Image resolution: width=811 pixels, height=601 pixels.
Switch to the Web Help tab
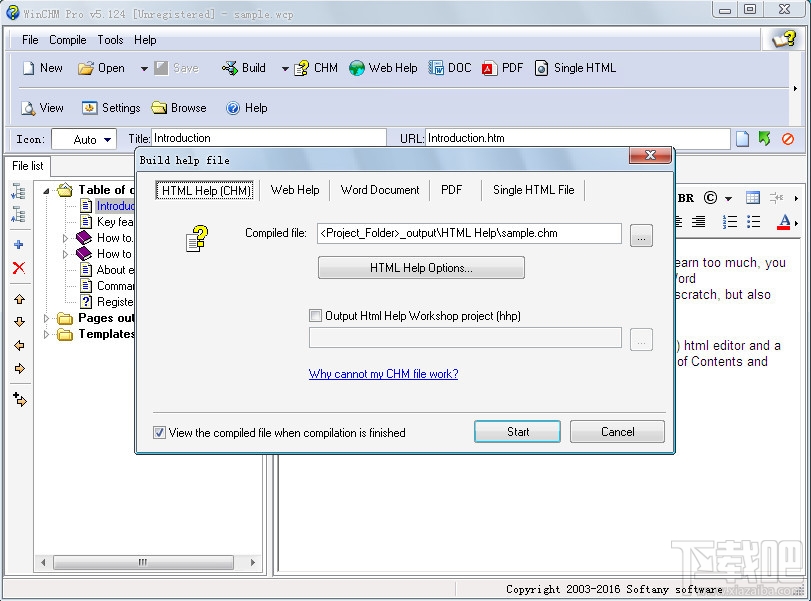coord(295,190)
